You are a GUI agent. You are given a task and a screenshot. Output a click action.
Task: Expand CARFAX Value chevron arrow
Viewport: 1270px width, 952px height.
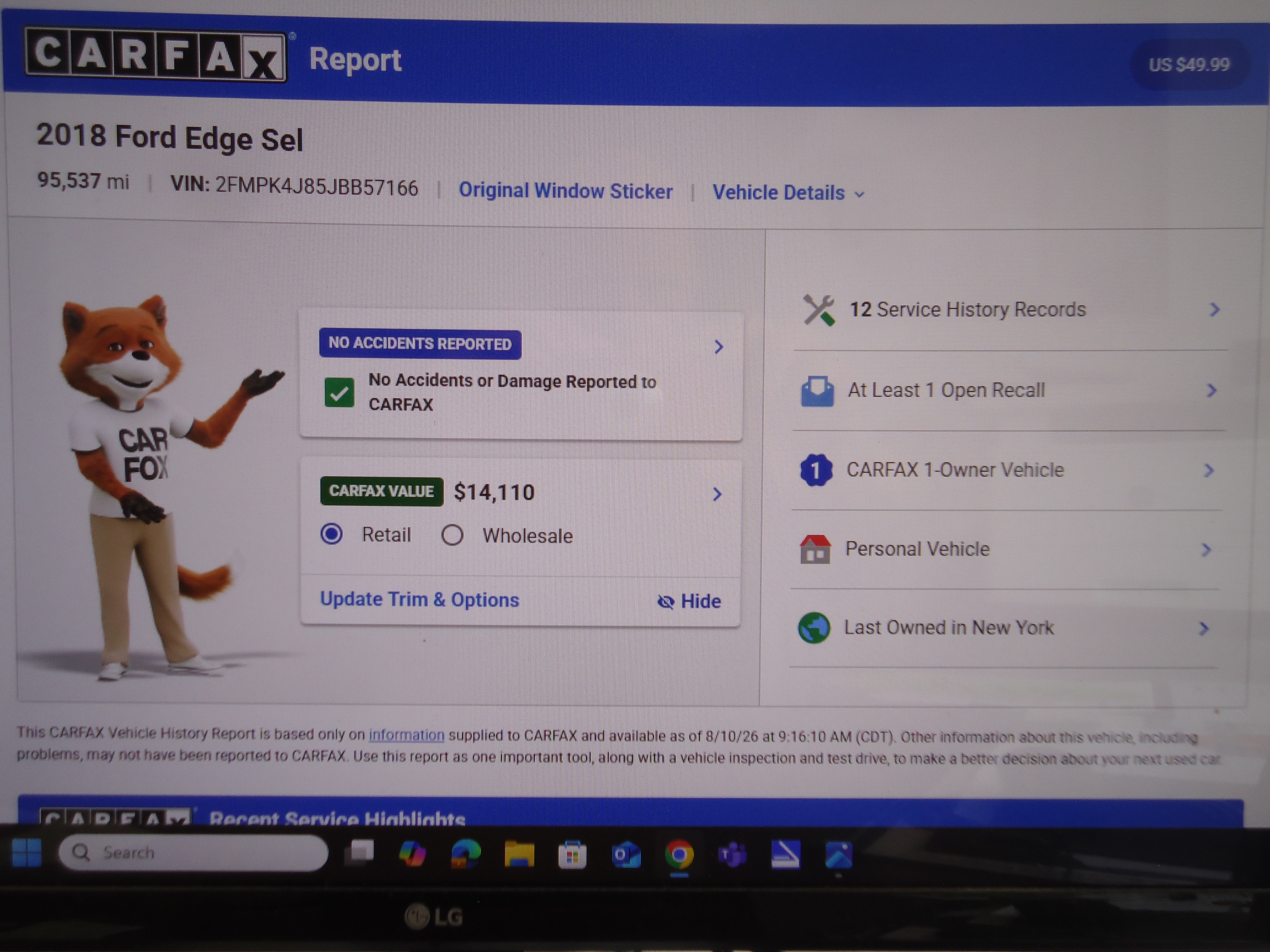tap(717, 494)
